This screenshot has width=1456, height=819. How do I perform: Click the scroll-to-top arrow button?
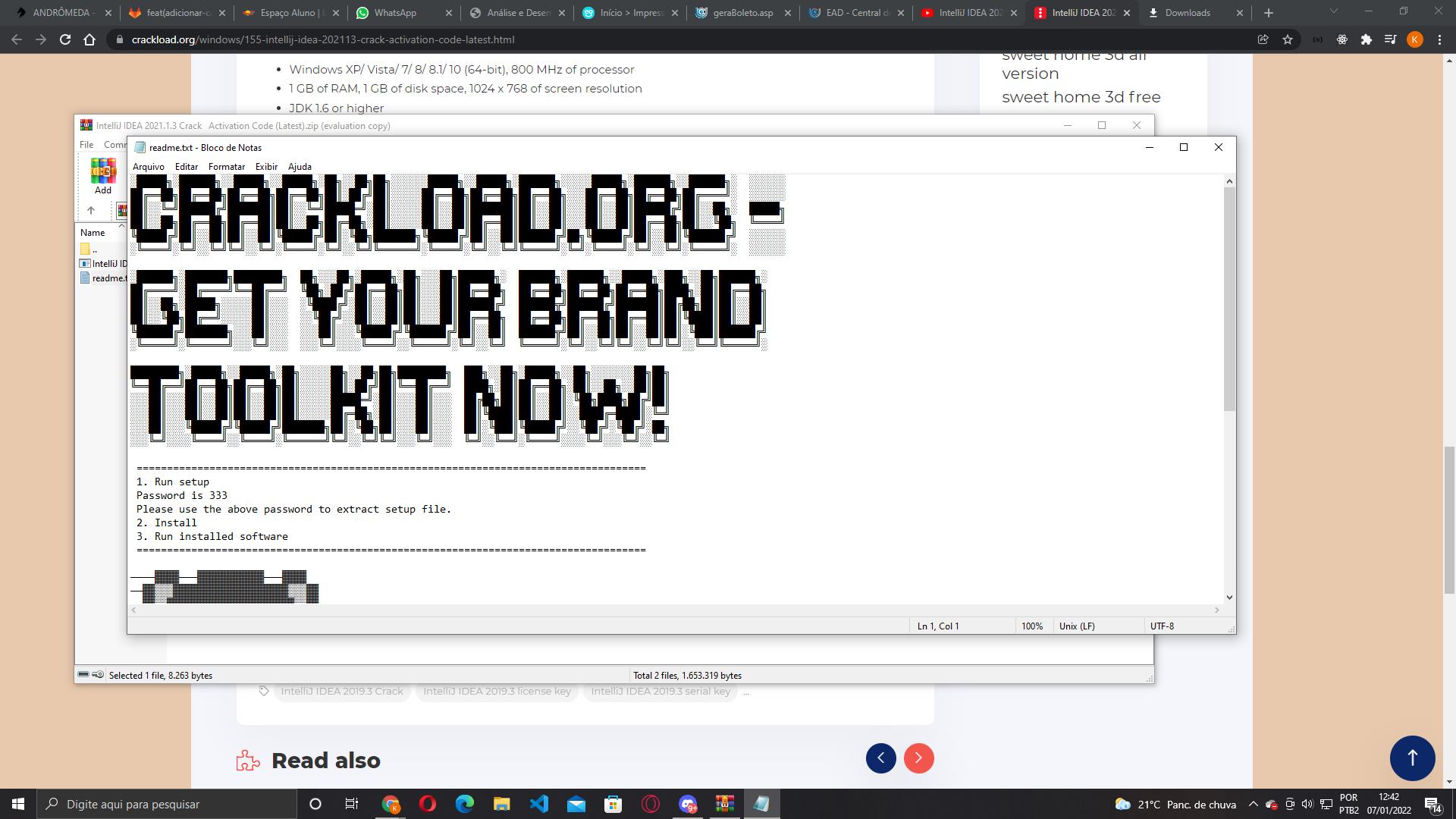1412,758
